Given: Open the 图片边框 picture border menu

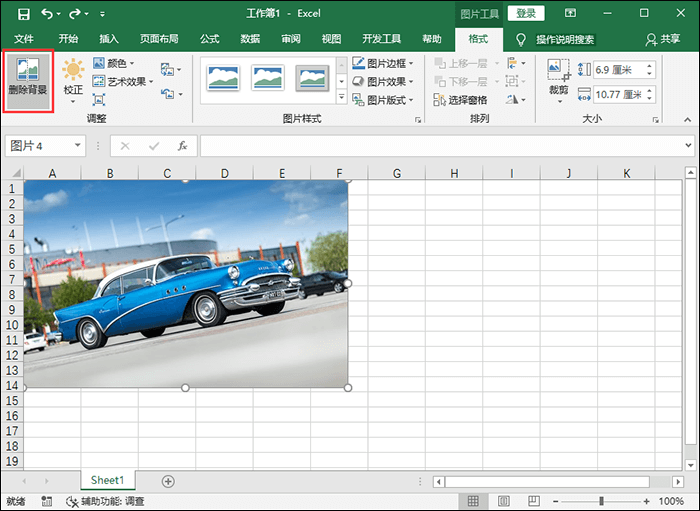Looking at the screenshot, I should tap(383, 63).
